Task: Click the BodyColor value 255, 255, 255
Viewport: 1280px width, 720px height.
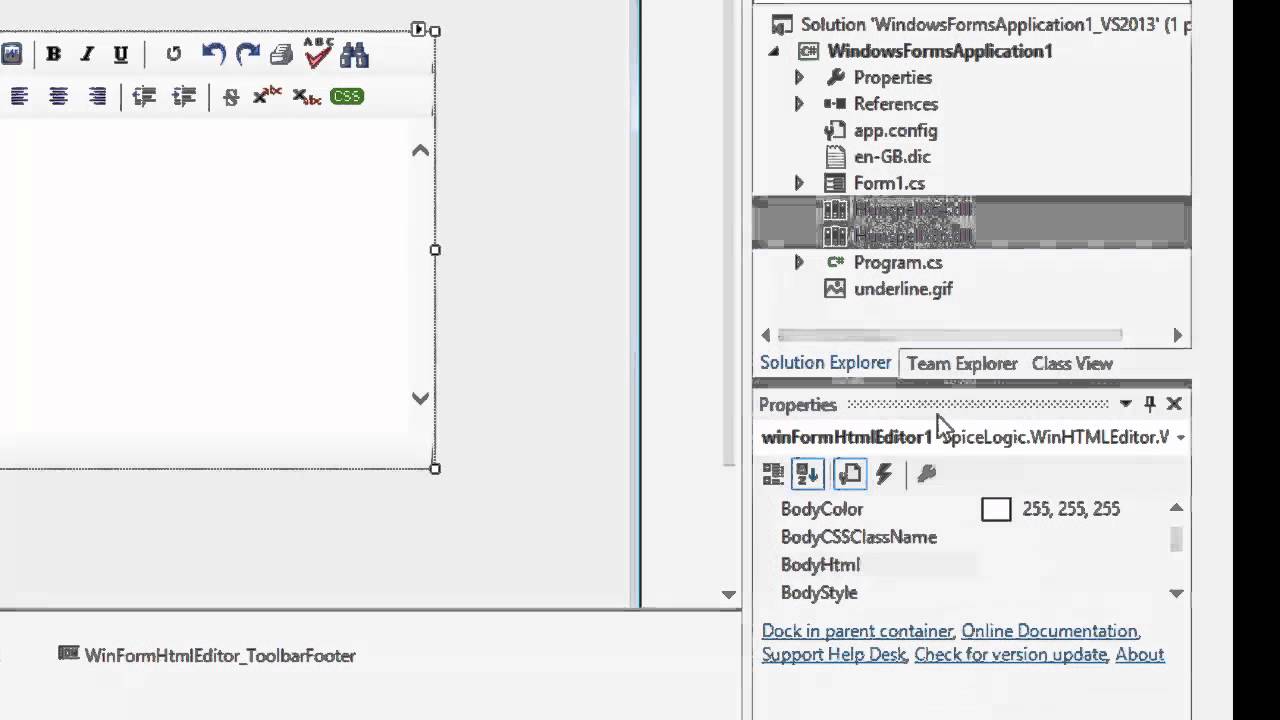Action: point(1071,509)
